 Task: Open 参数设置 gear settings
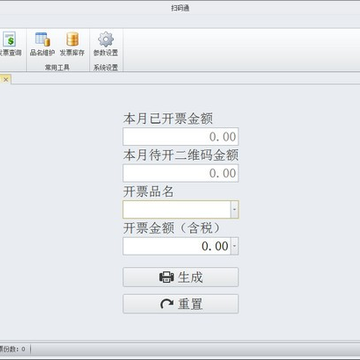[106, 44]
